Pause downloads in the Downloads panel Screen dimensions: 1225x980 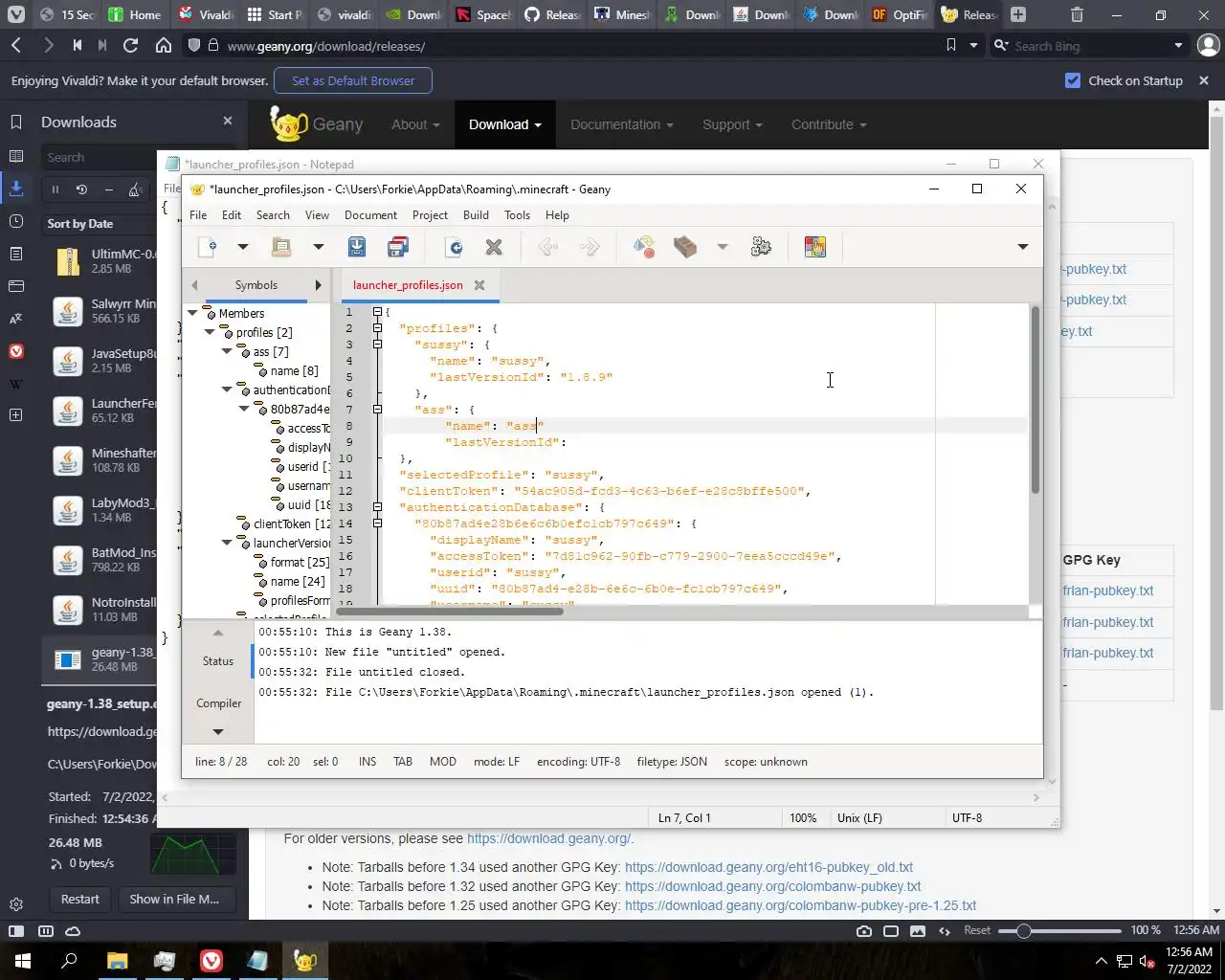(x=55, y=189)
